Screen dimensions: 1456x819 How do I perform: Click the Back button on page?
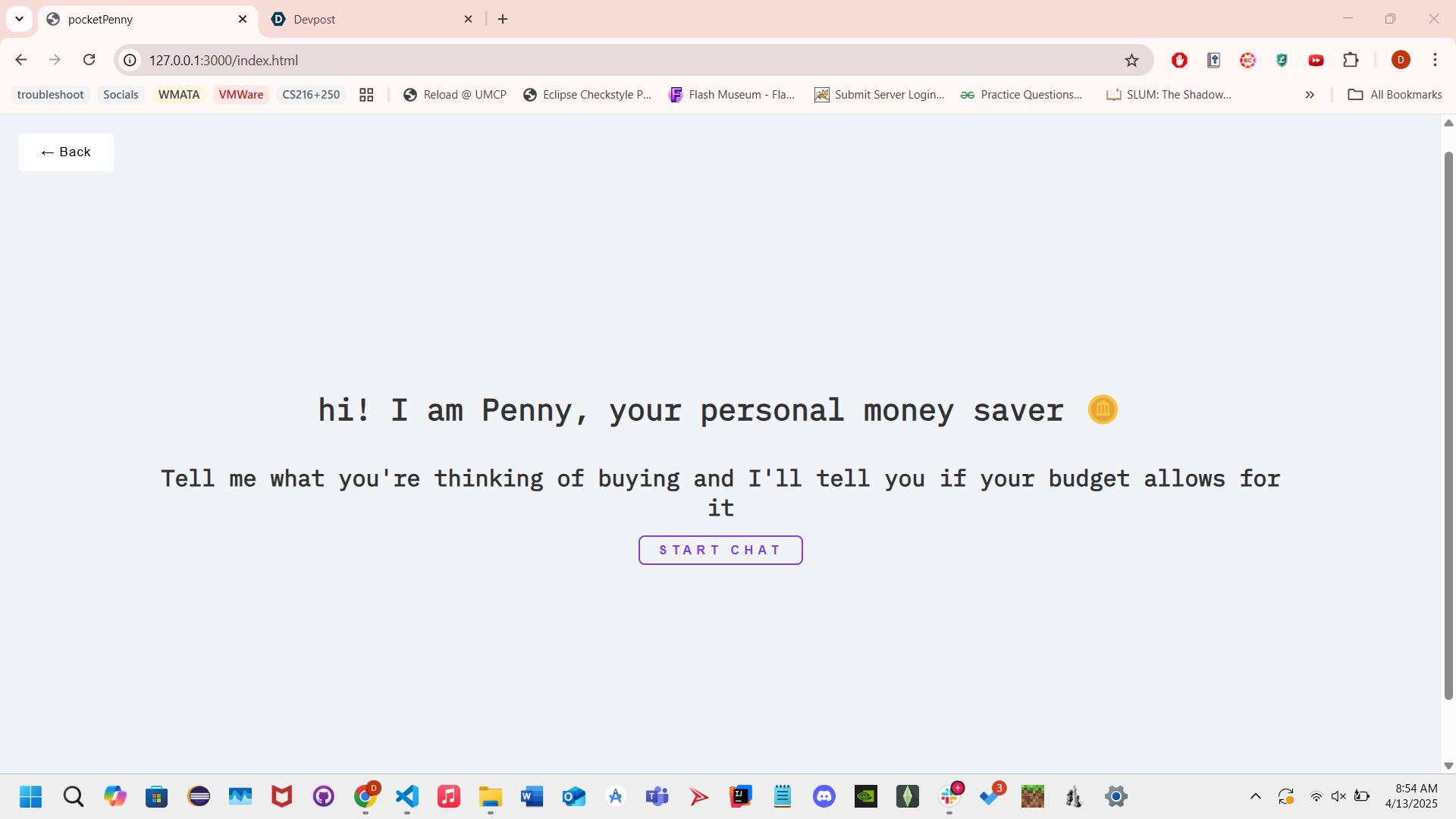coord(66,152)
